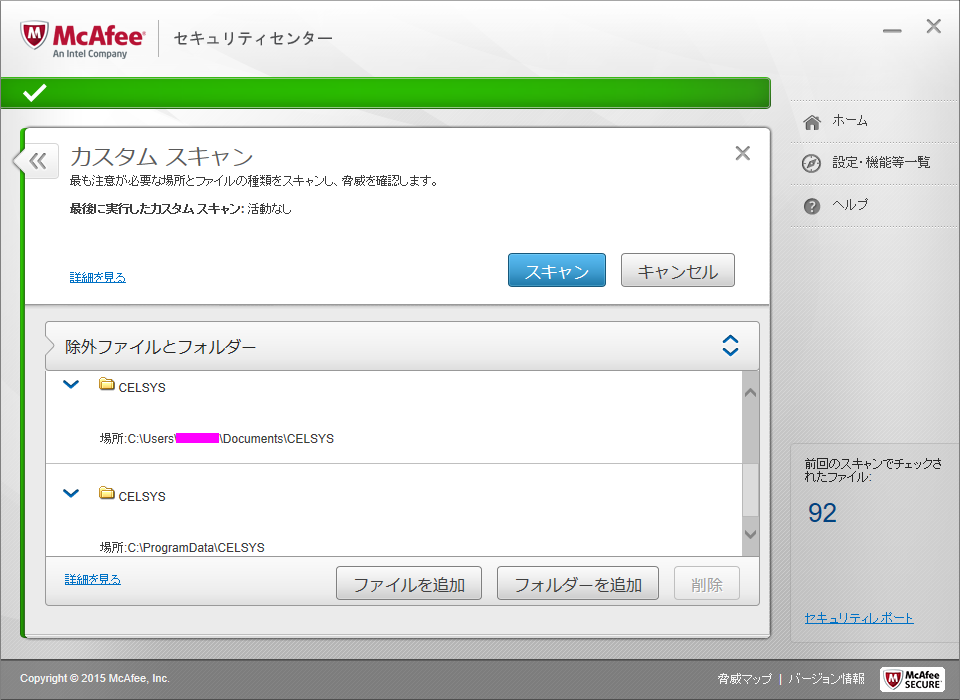Click scroll-up arrow of exclusion list
The height and width of the screenshot is (700, 960).
(x=751, y=393)
